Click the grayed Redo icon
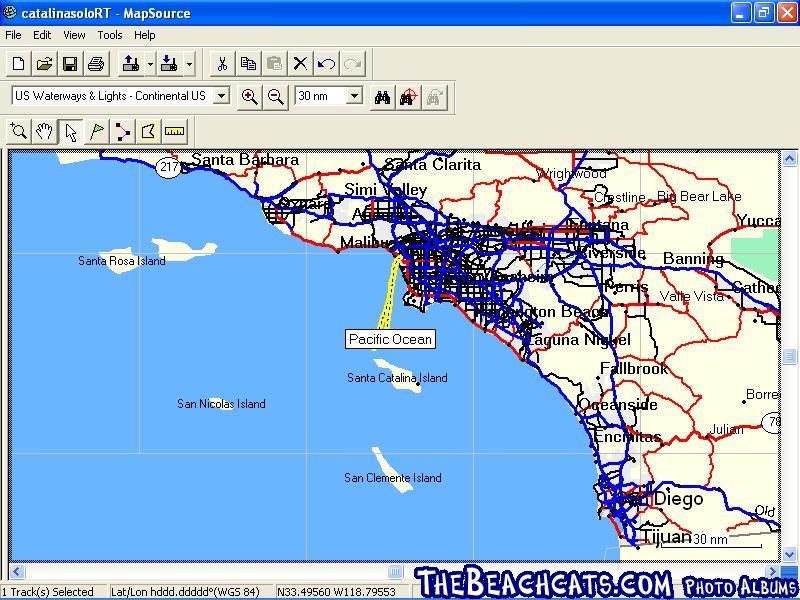The height and width of the screenshot is (600, 800). [x=353, y=64]
